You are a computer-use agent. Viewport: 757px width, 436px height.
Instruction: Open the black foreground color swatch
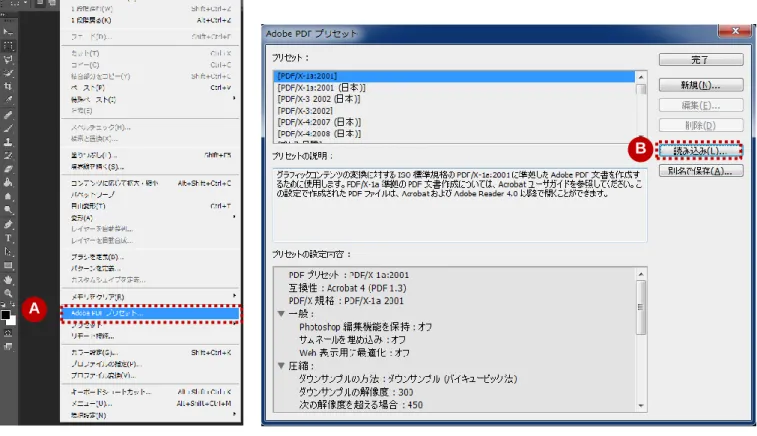click(5, 315)
